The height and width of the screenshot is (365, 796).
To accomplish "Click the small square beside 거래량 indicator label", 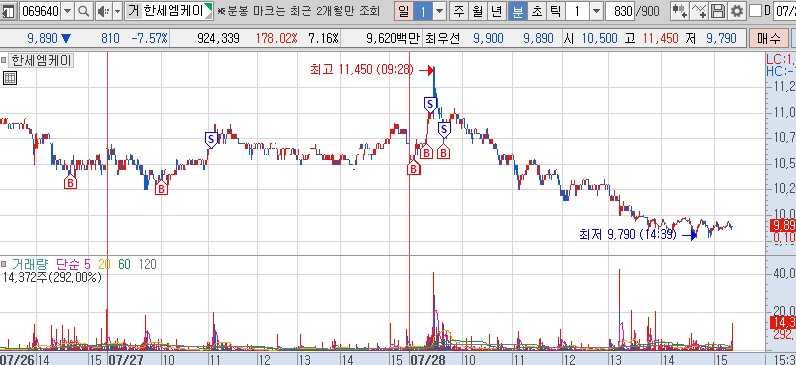I will tap(4, 264).
